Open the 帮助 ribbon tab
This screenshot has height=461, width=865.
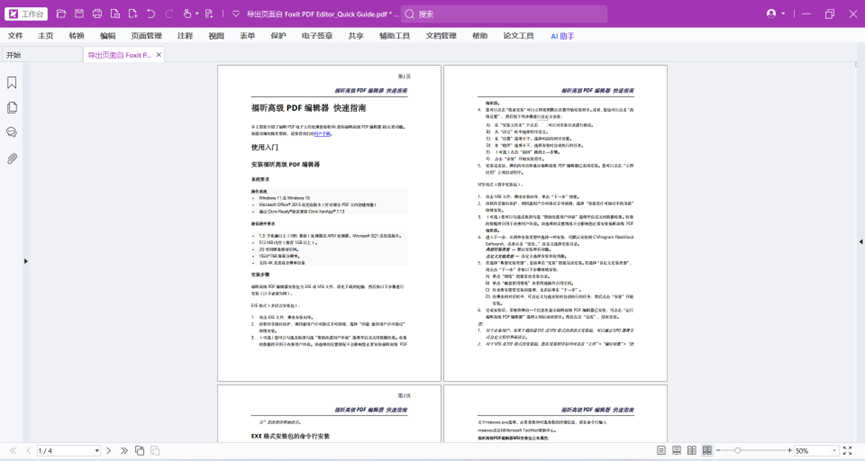click(x=480, y=36)
